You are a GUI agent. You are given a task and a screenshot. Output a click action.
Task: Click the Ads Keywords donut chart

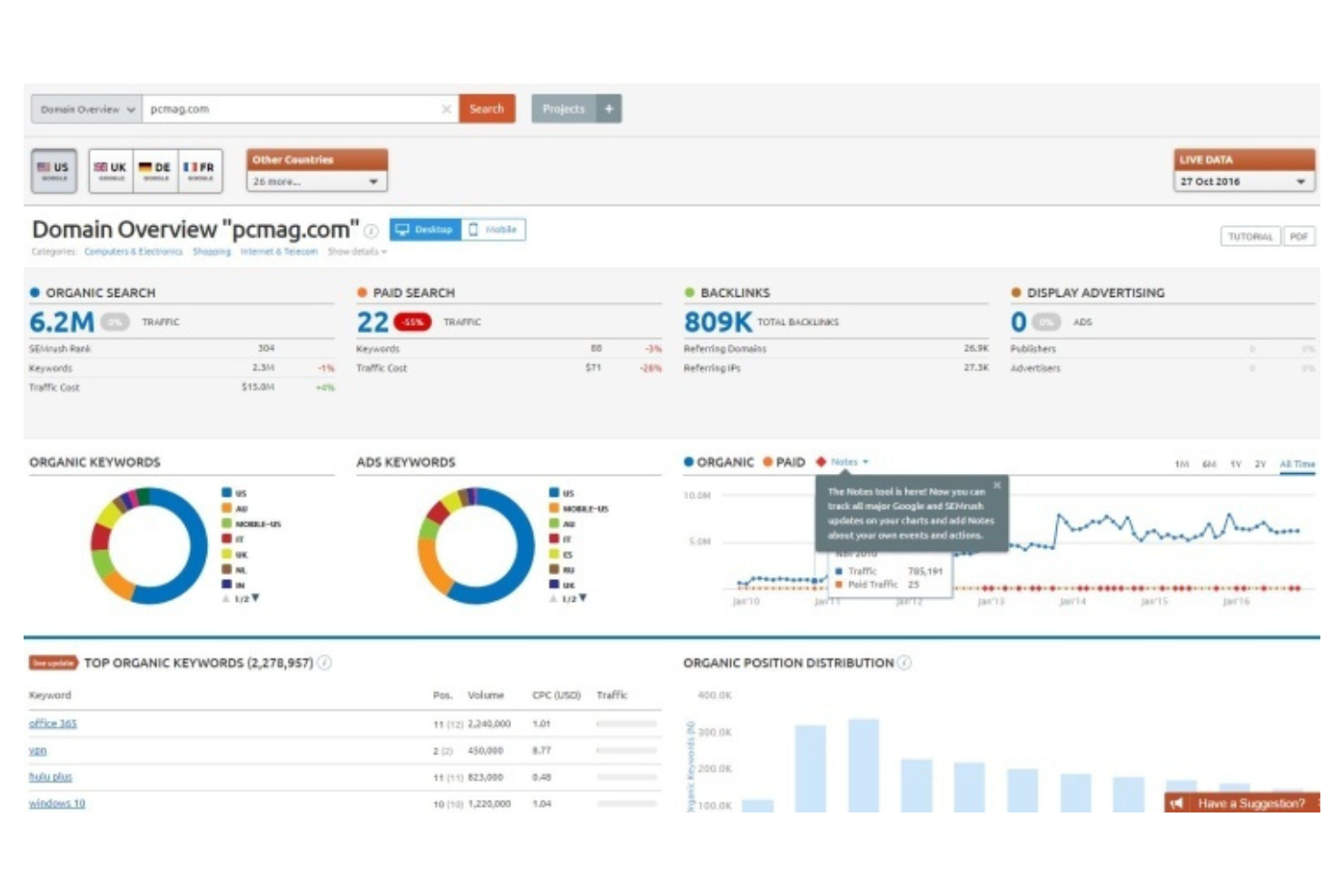pos(476,546)
